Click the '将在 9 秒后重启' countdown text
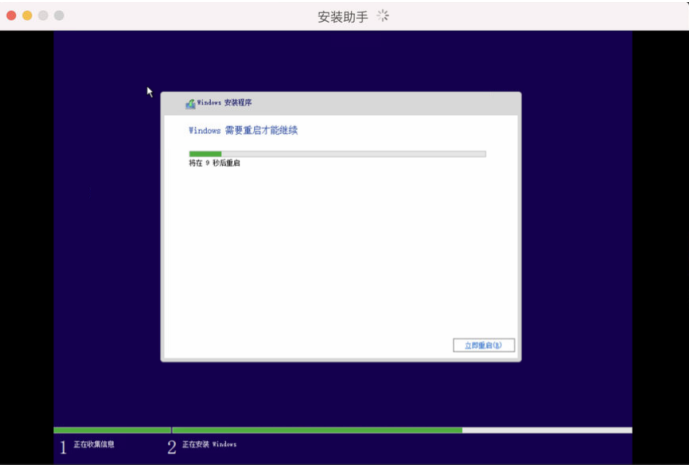 (214, 163)
